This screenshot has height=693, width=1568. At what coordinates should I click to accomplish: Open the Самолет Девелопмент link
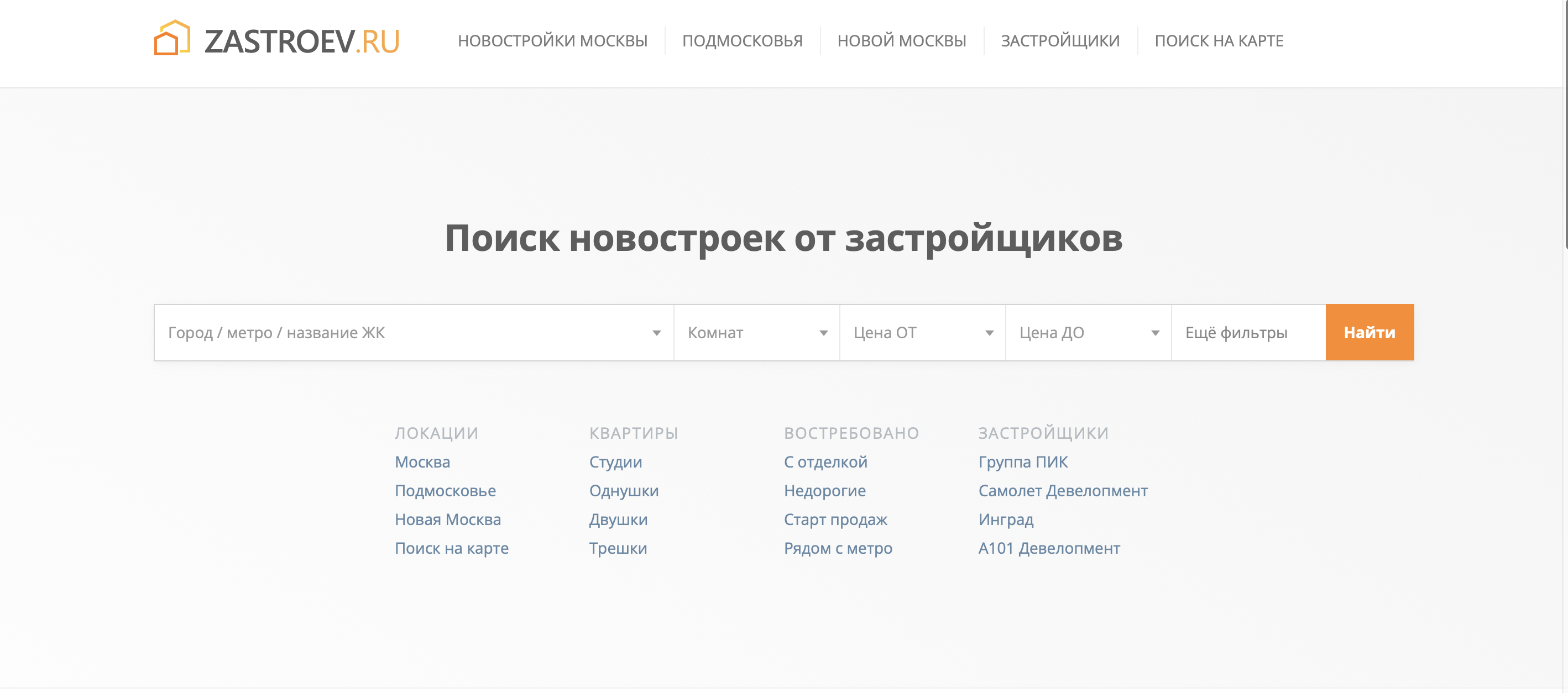coord(1063,490)
